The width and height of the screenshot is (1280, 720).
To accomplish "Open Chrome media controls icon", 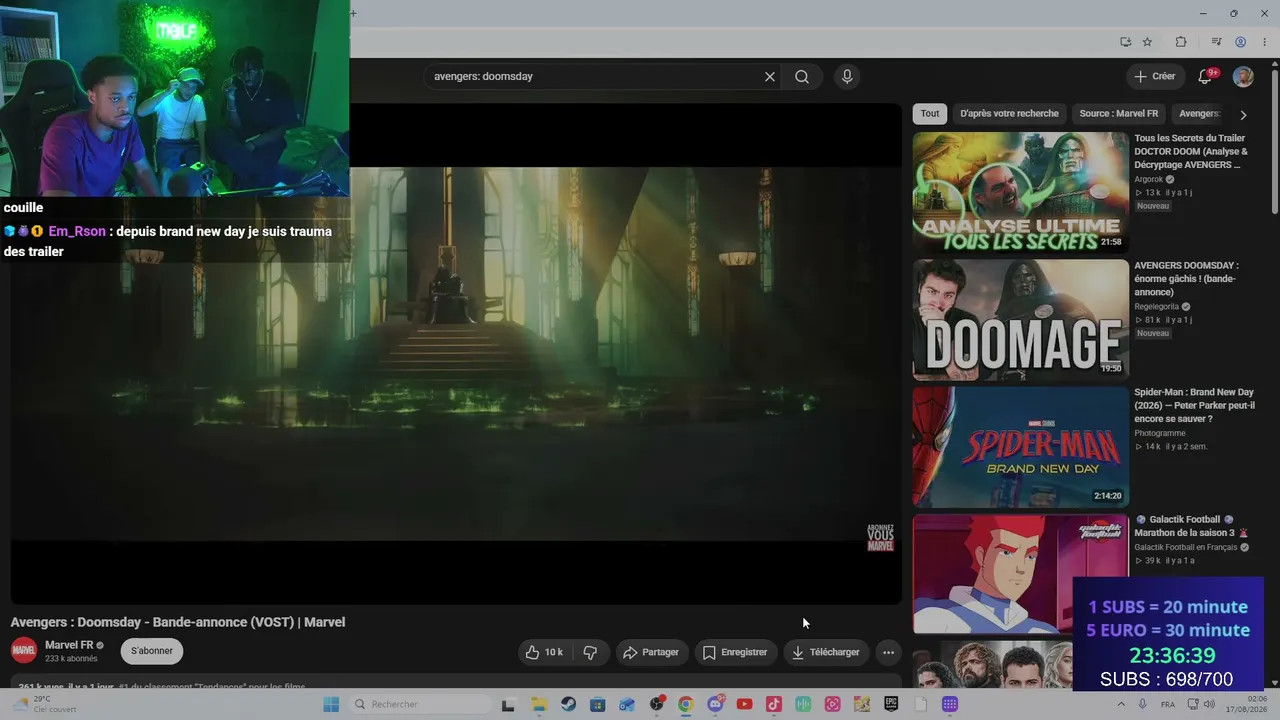I will [1217, 42].
